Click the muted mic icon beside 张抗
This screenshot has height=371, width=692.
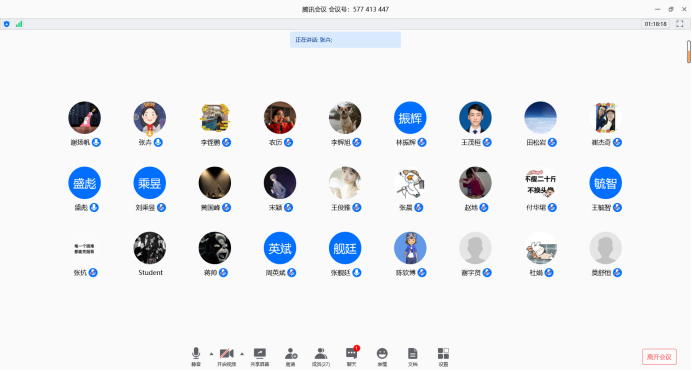tap(93, 273)
